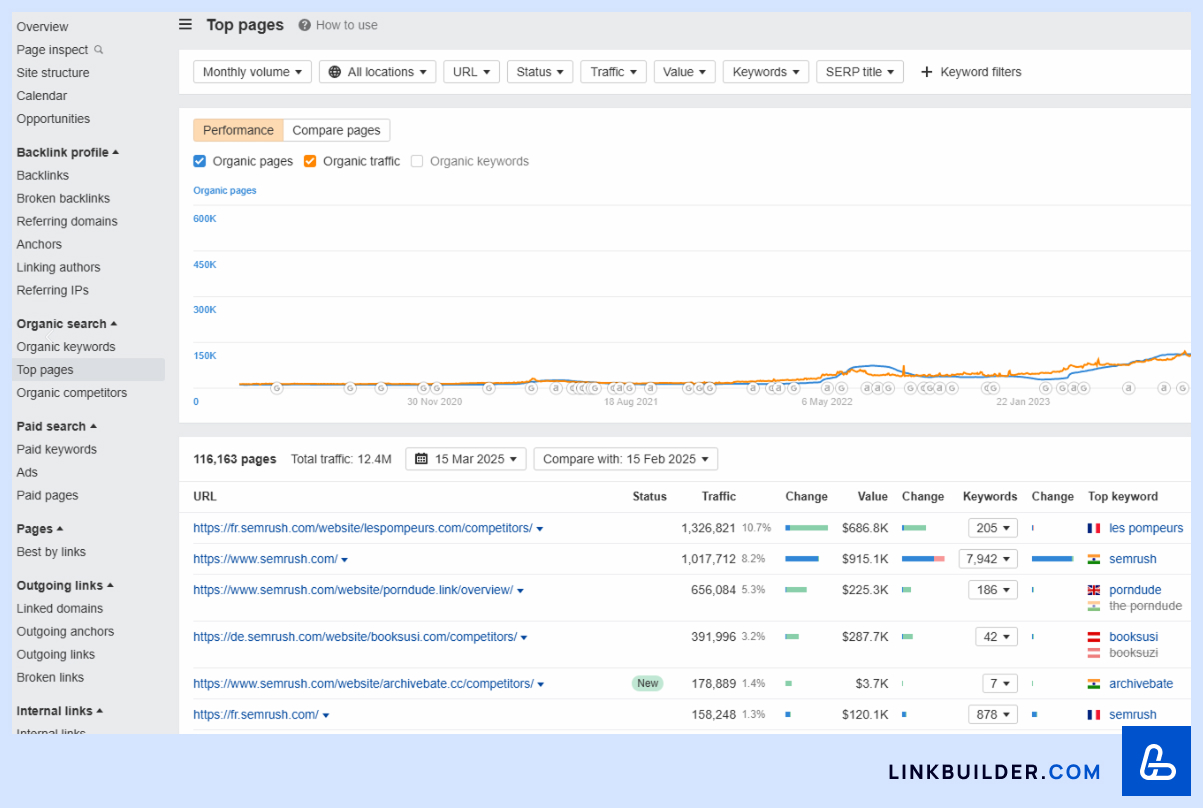Select Top pages in the sidebar
The width and height of the screenshot is (1203, 808).
click(x=88, y=370)
